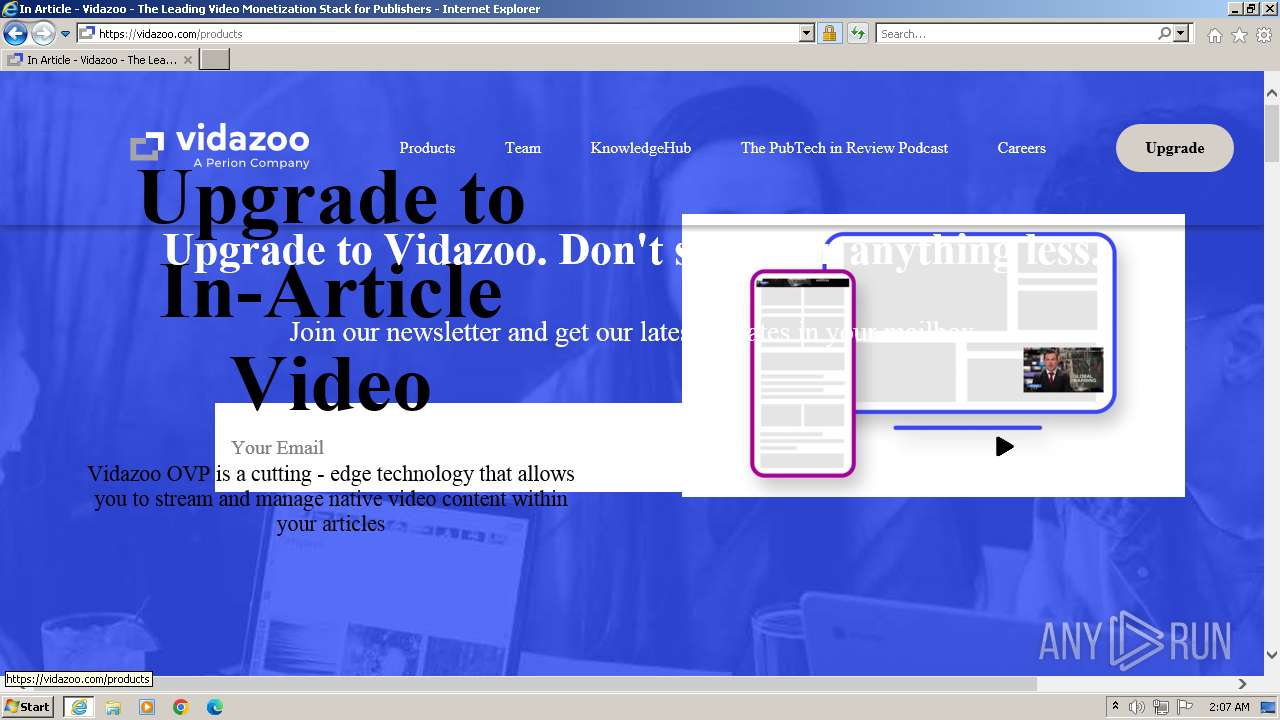Image resolution: width=1280 pixels, height=720 pixels.
Task: Click the browser Search box
Action: pyautogui.click(x=1016, y=33)
